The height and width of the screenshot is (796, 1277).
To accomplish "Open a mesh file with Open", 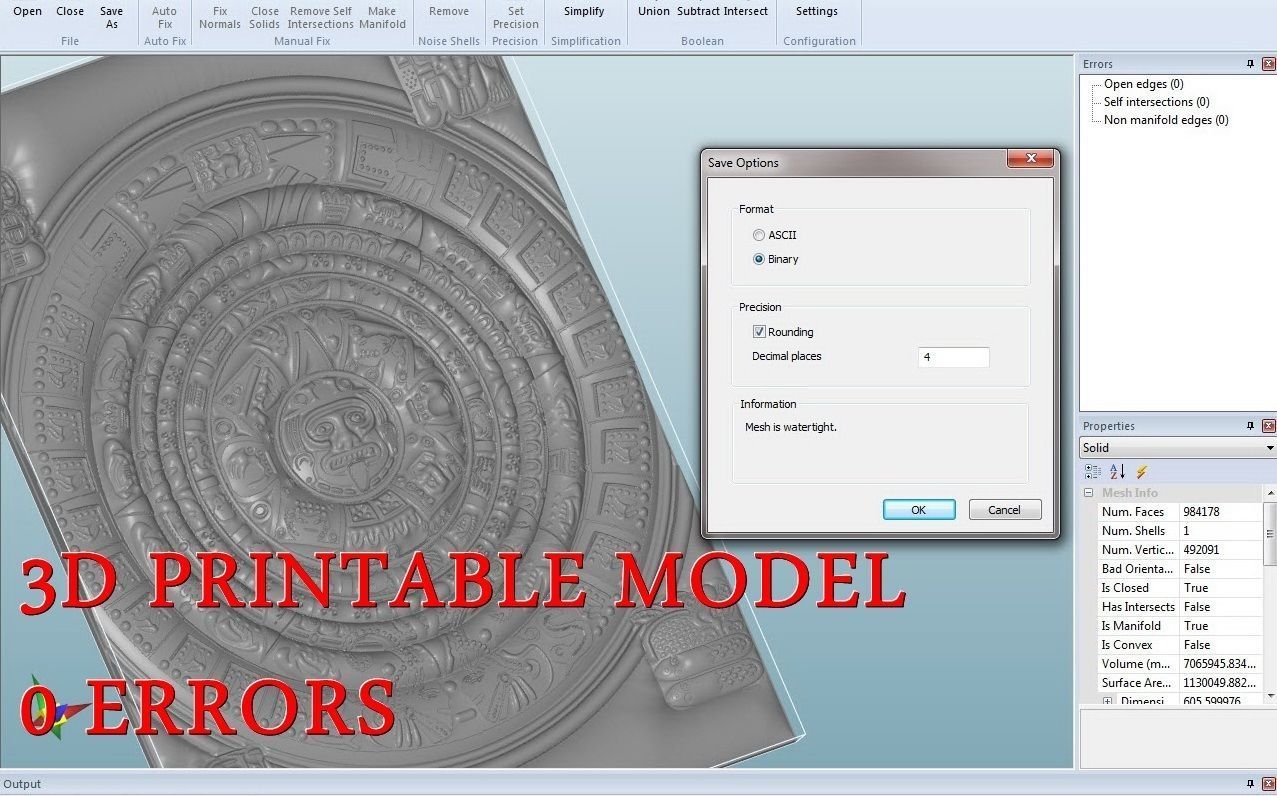I will point(27,12).
